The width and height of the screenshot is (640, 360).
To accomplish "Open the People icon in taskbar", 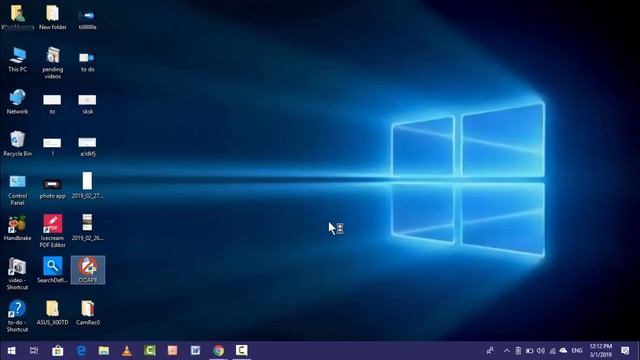I will pyautogui.click(x=490, y=351).
